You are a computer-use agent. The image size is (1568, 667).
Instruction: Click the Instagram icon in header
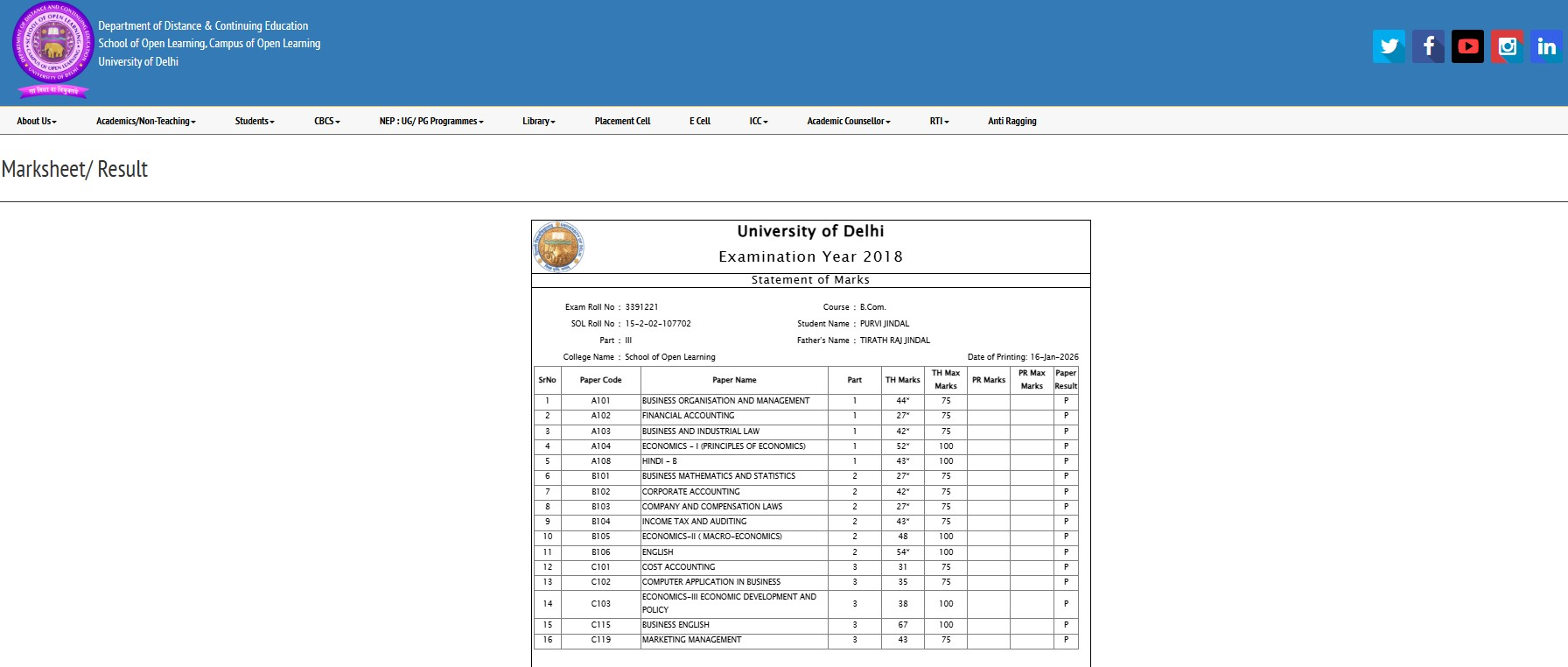1507,46
